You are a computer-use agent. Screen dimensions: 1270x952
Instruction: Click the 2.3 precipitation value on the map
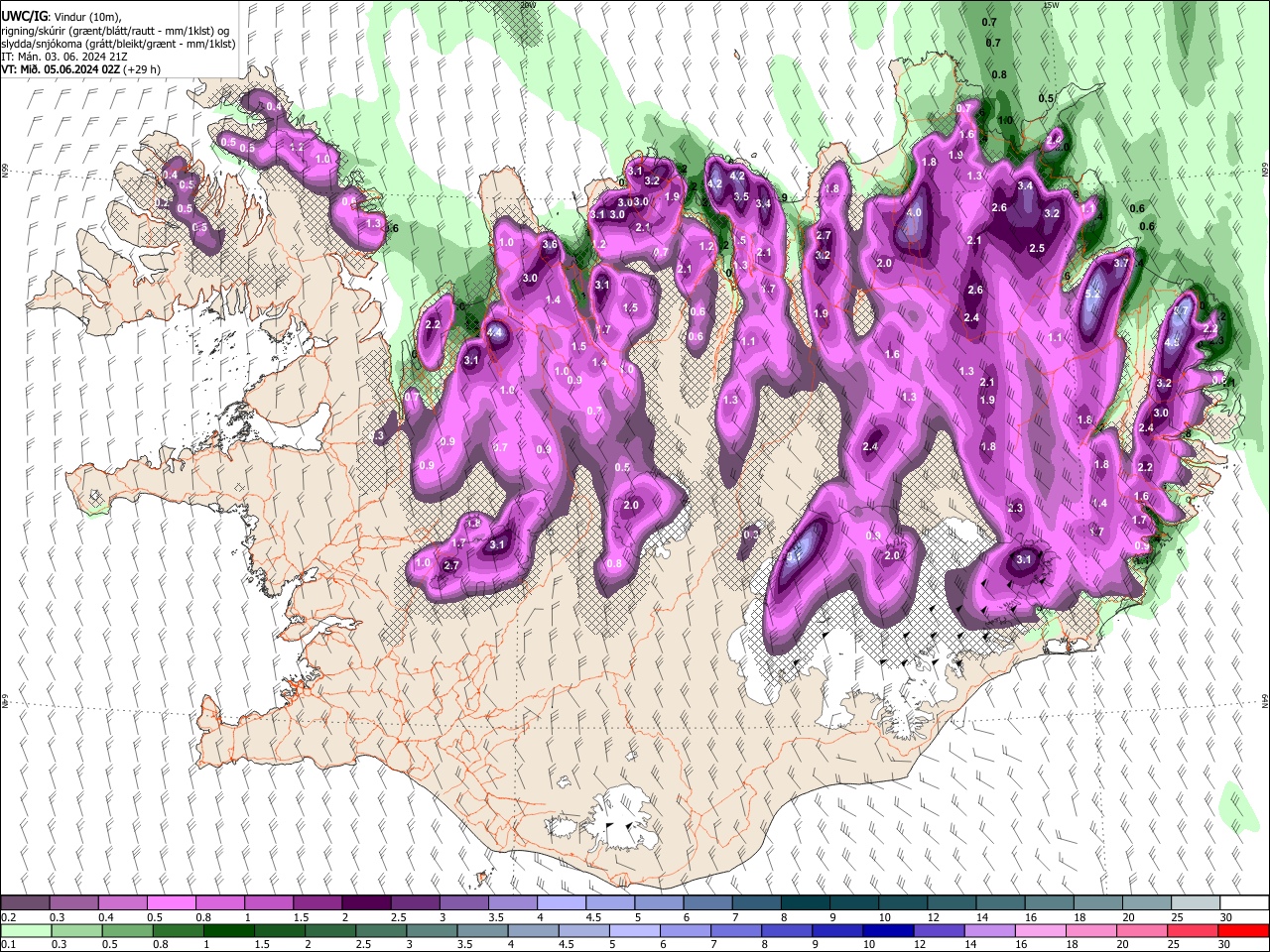pos(1014,508)
